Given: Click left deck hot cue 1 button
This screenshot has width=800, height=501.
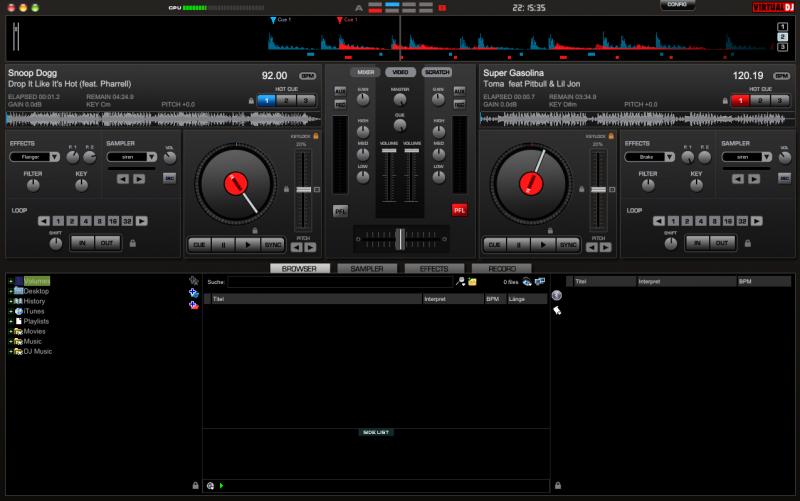Looking at the screenshot, I should tap(266, 101).
